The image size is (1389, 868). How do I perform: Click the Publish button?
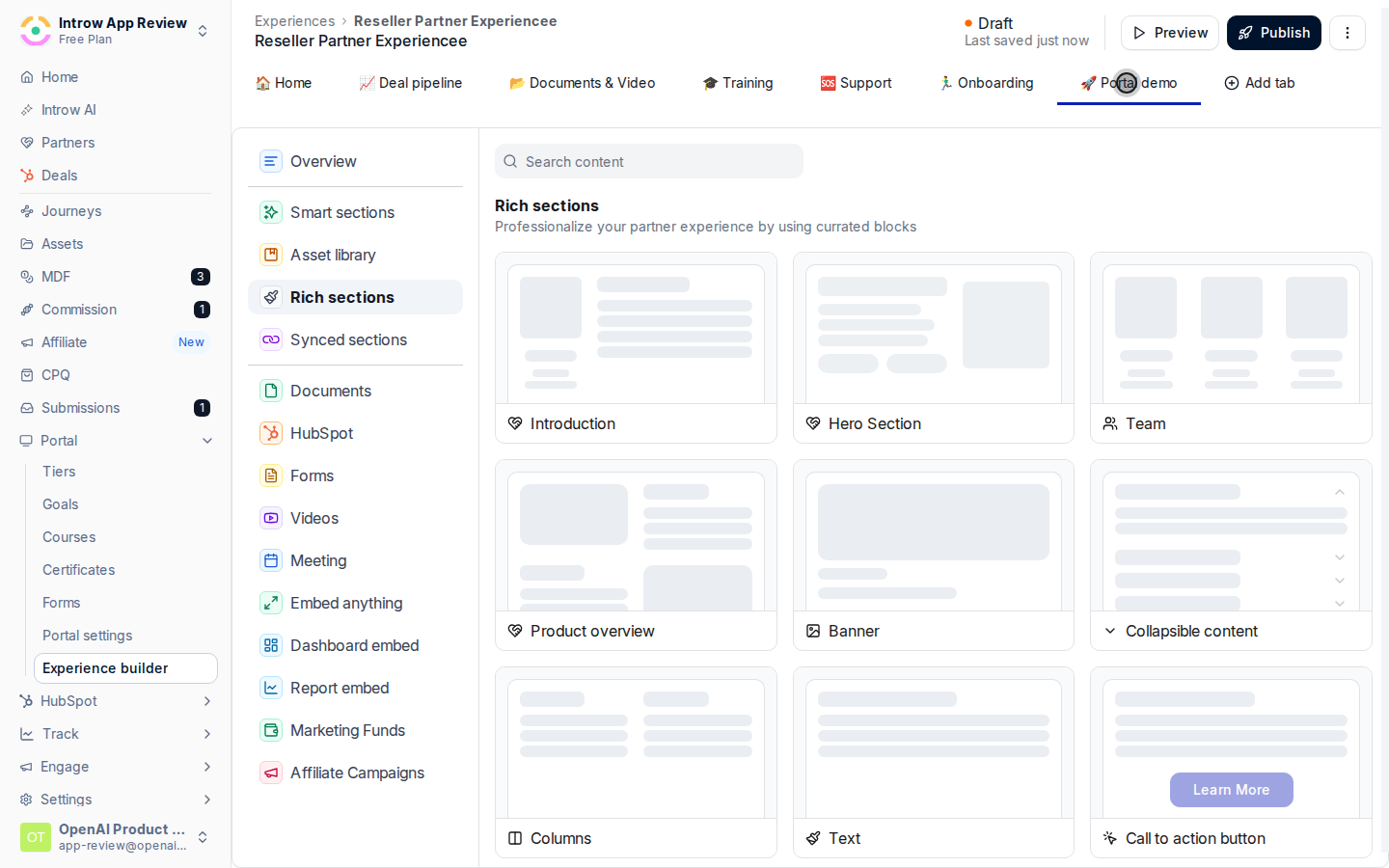coord(1273,33)
